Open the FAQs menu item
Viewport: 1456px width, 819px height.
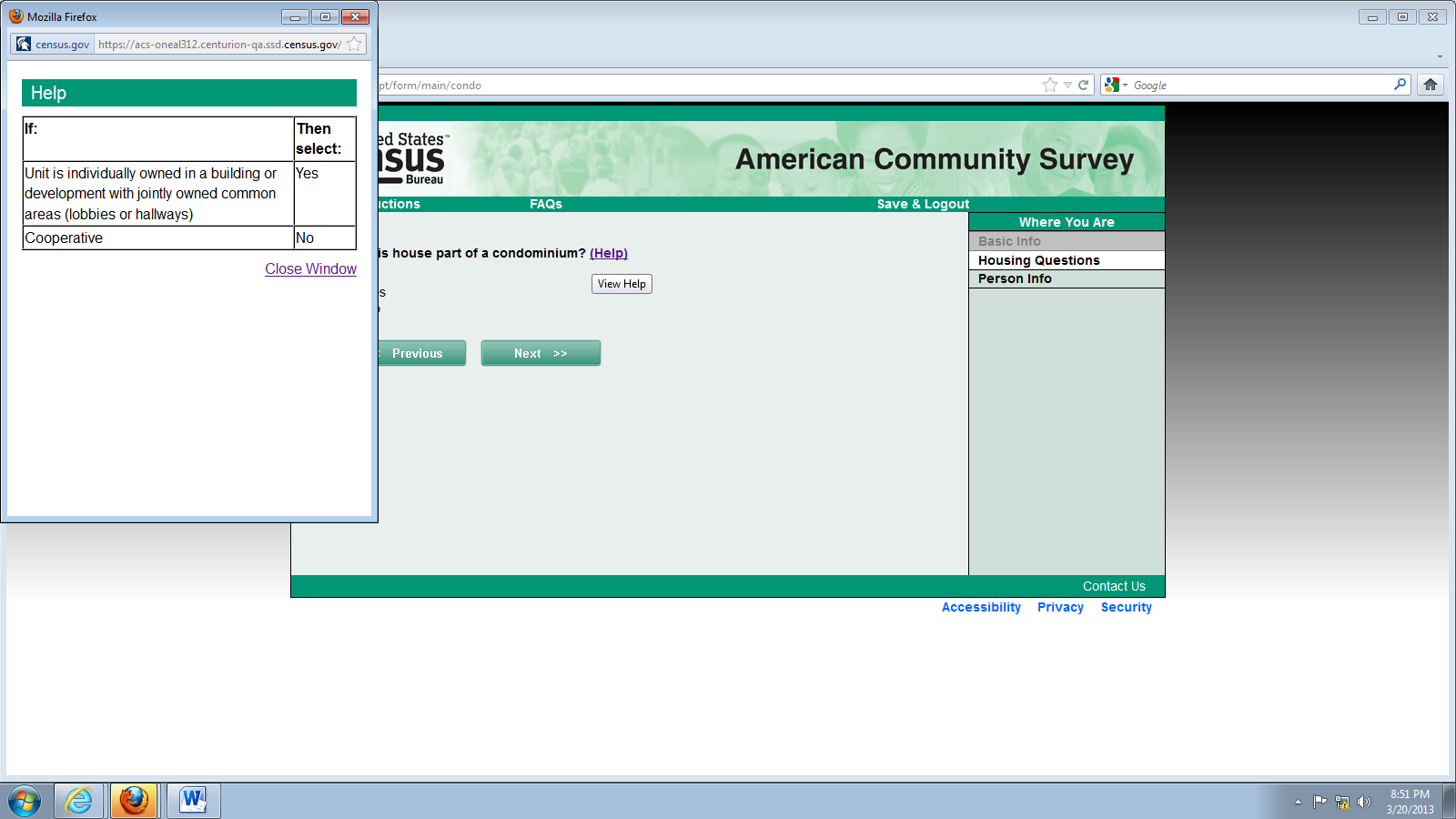coord(546,204)
